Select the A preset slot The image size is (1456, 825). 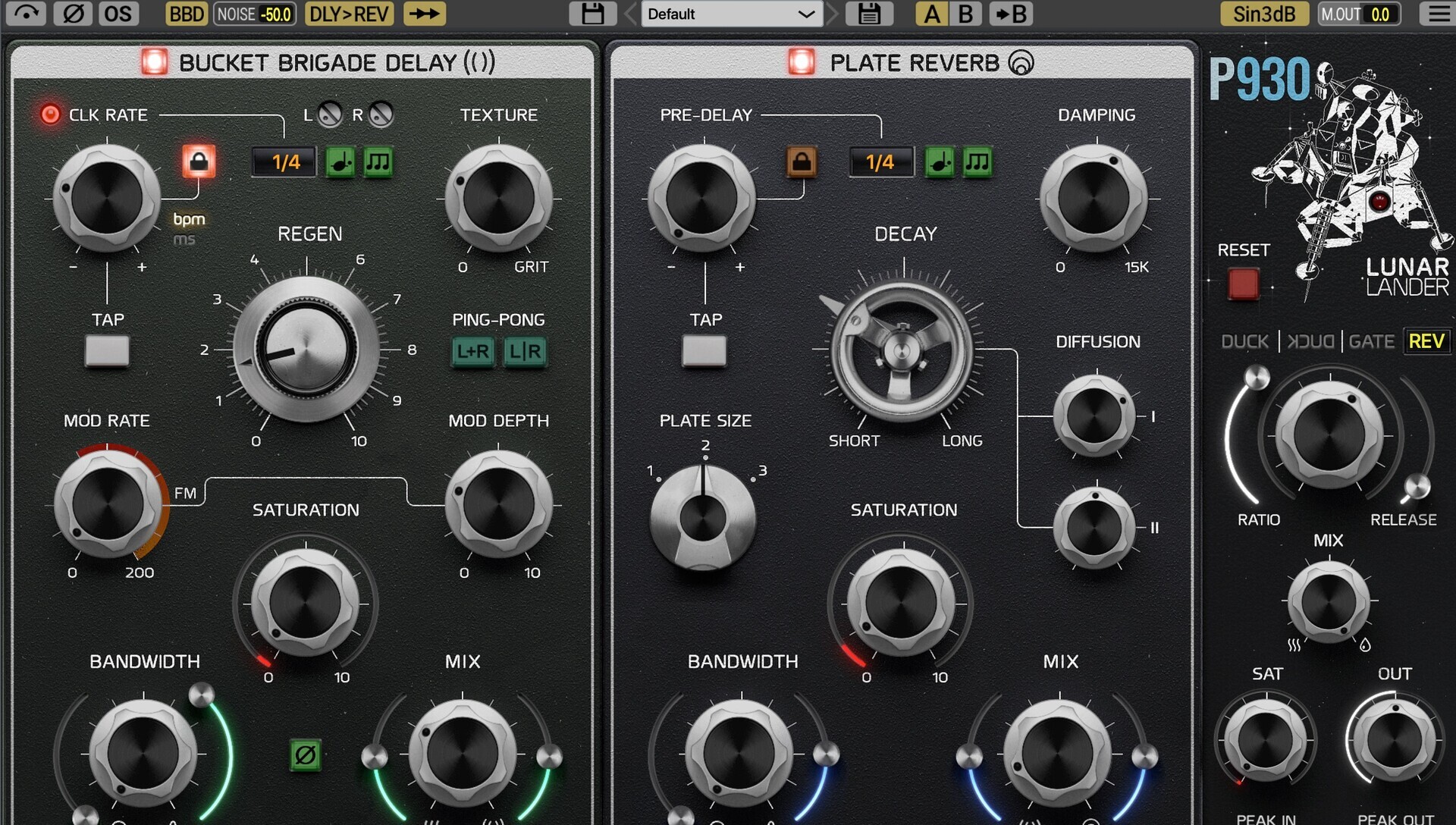(932, 14)
